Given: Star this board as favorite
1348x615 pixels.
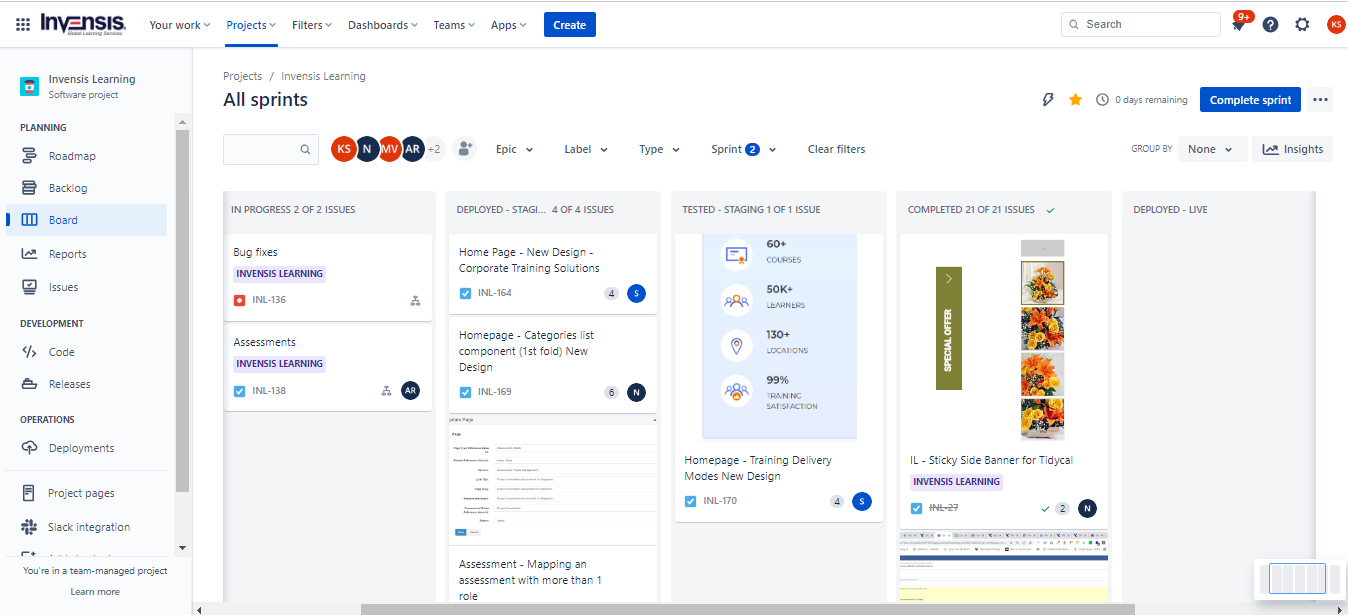Looking at the screenshot, I should (1076, 99).
